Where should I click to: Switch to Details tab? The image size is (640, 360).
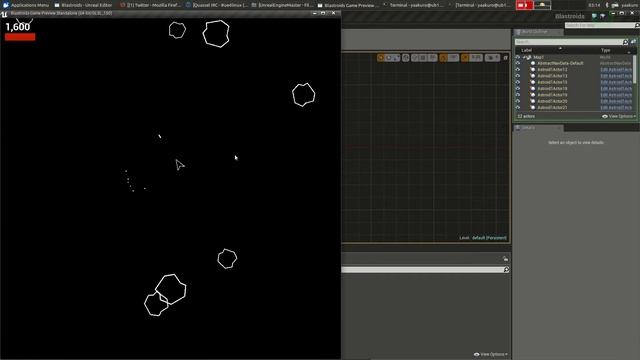(x=538, y=128)
